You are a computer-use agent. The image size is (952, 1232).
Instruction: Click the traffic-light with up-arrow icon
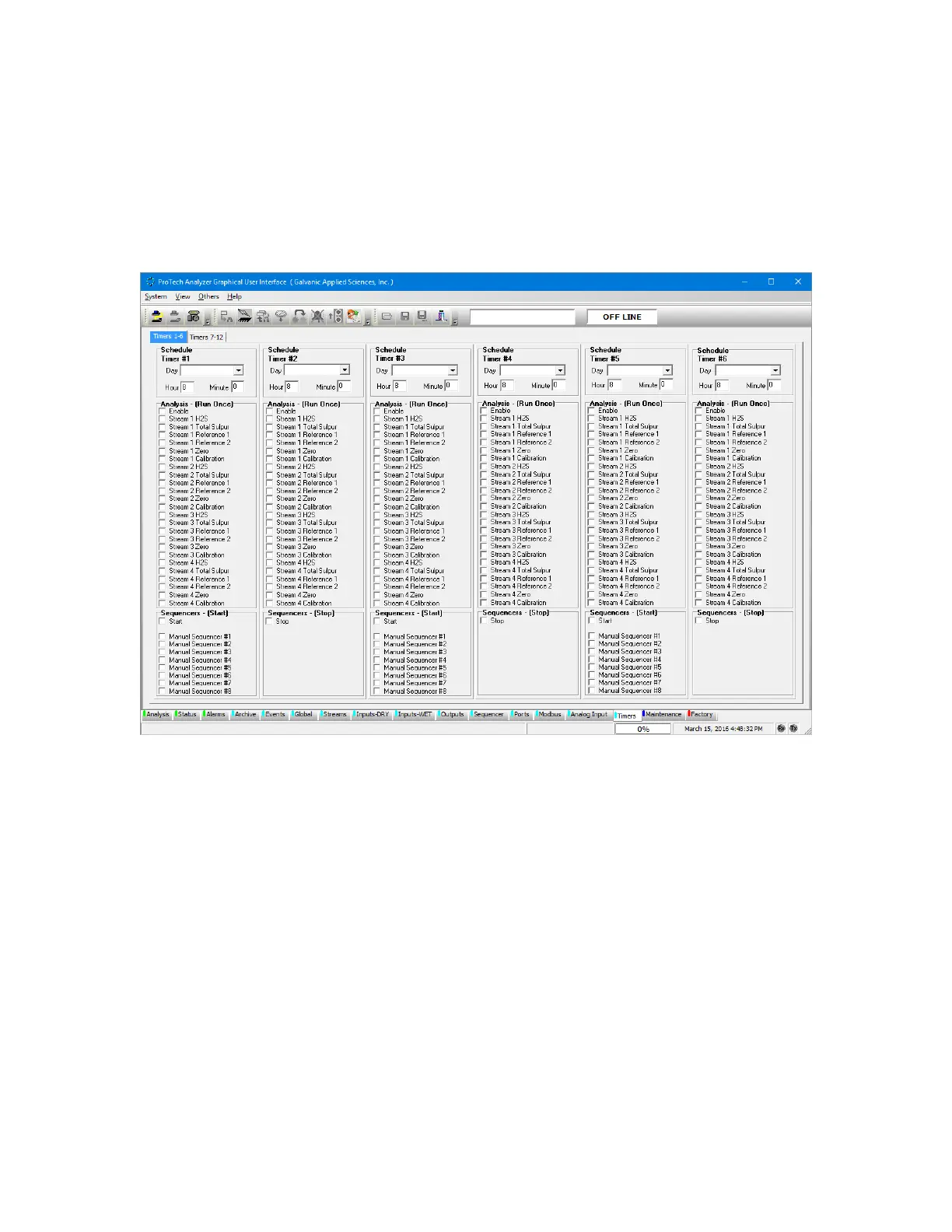coord(335,317)
